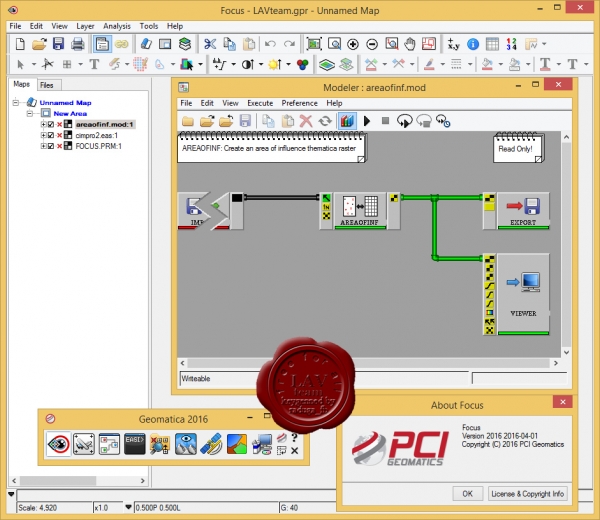This screenshot has height=520, width=600.
Task: Click the blue Information icon in Focus toolbar
Action: (x=473, y=44)
